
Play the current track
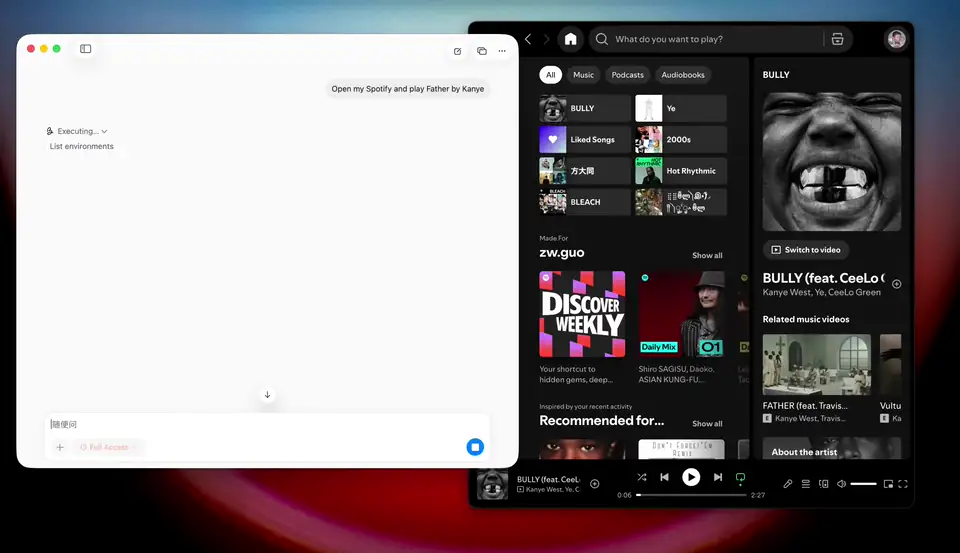pyautogui.click(x=691, y=477)
